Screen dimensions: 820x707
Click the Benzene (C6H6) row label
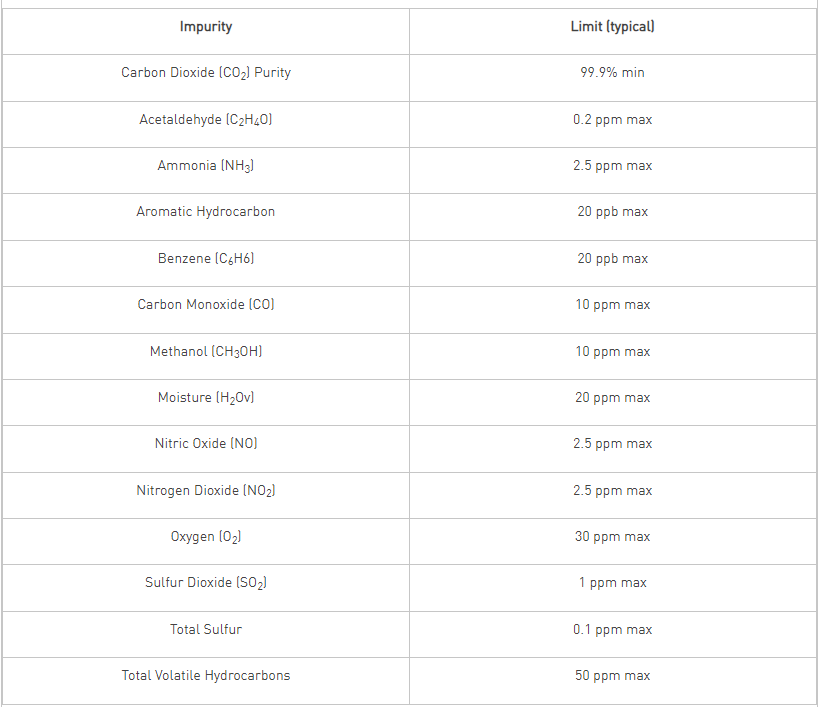click(x=206, y=259)
